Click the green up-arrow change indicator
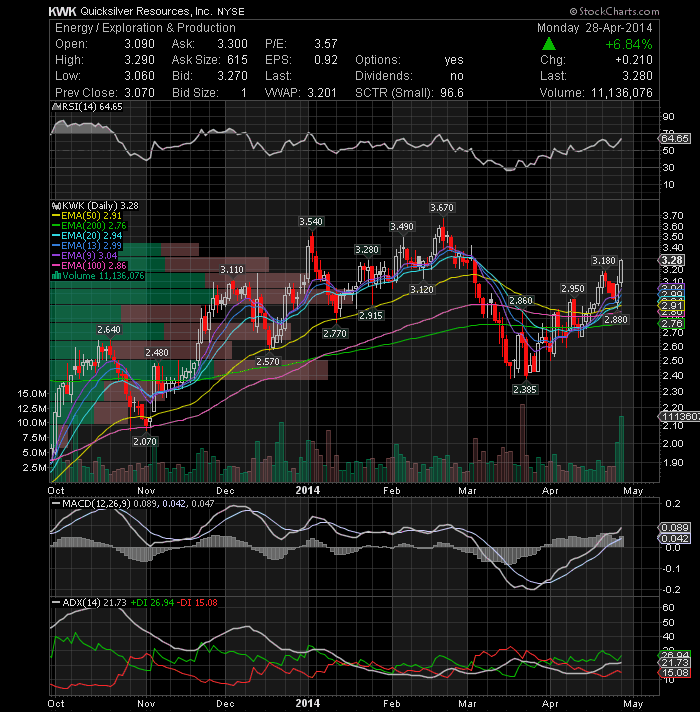Screen dimensions: 700x712 point(549,44)
